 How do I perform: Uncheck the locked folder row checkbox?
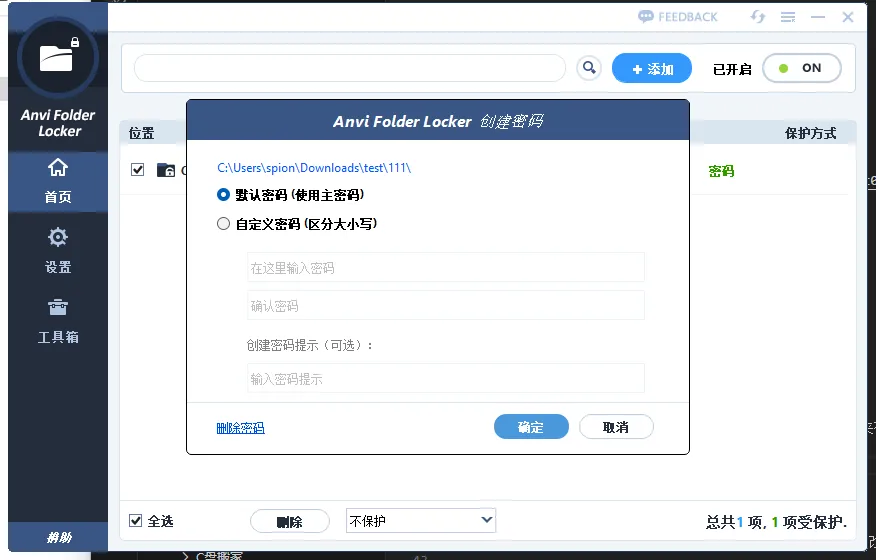pyautogui.click(x=137, y=169)
